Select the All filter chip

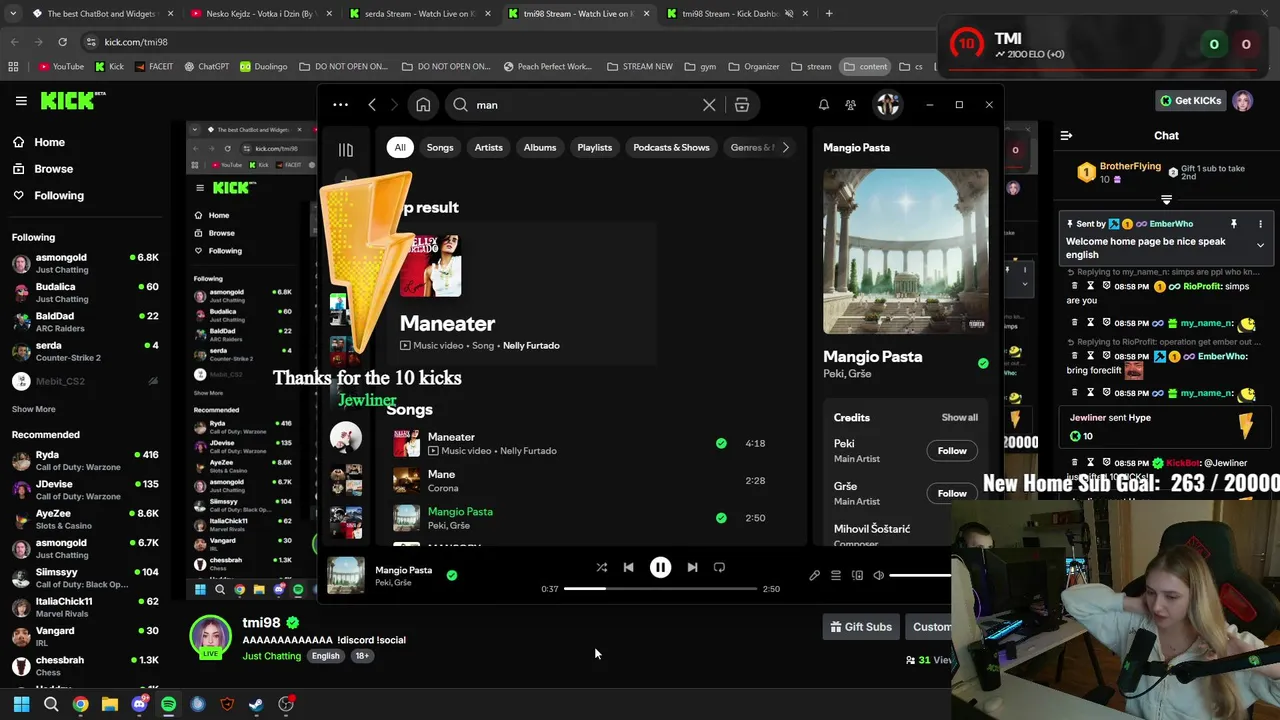click(400, 147)
